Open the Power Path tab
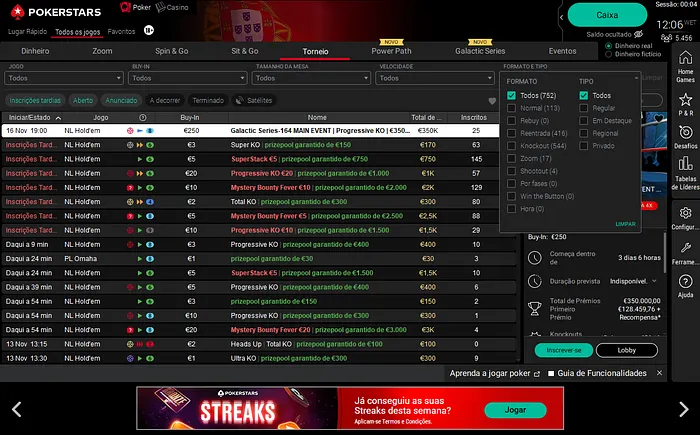The height and width of the screenshot is (435, 700). [x=392, y=51]
